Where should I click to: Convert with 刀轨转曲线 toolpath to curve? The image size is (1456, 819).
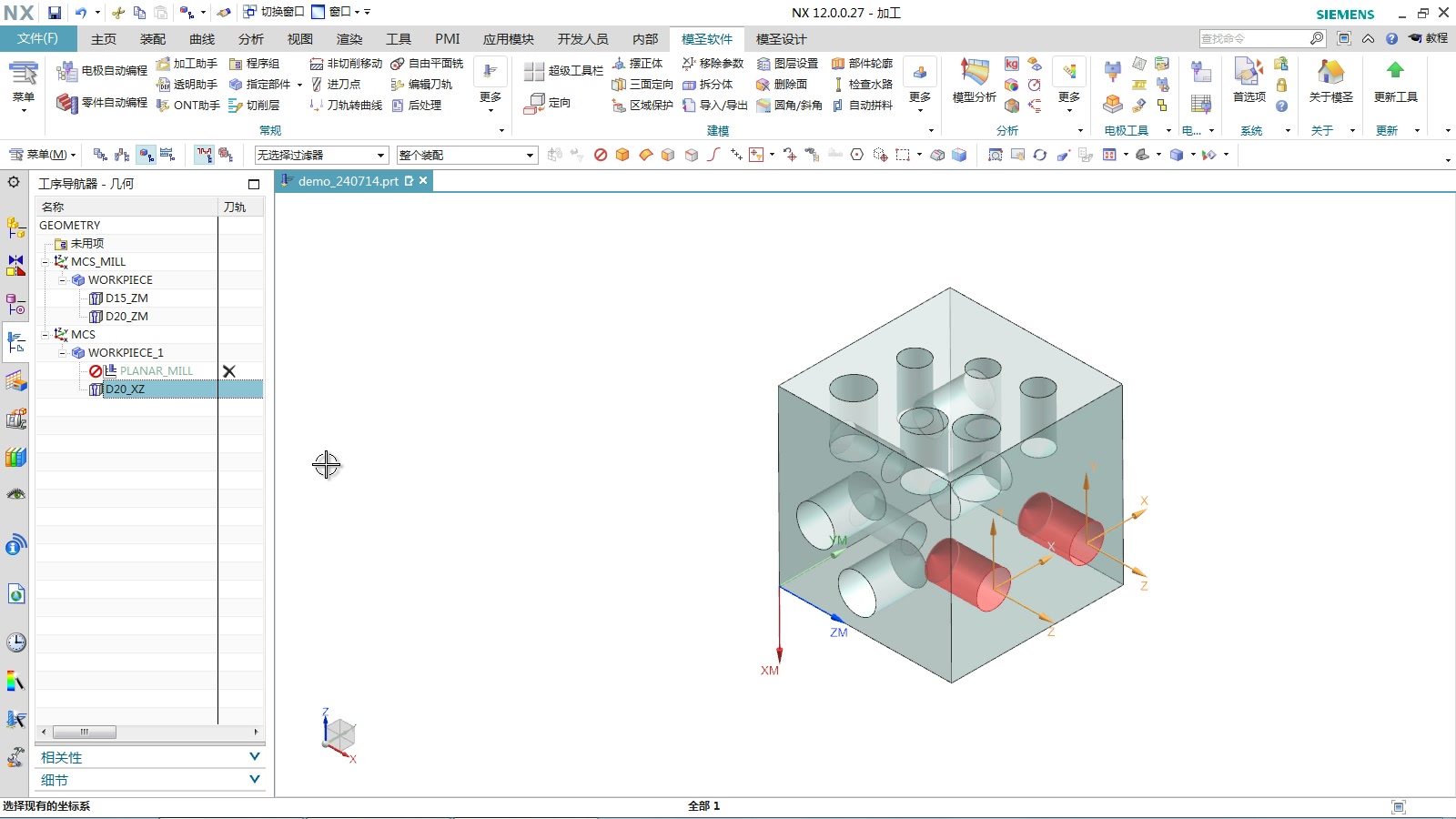point(347,106)
